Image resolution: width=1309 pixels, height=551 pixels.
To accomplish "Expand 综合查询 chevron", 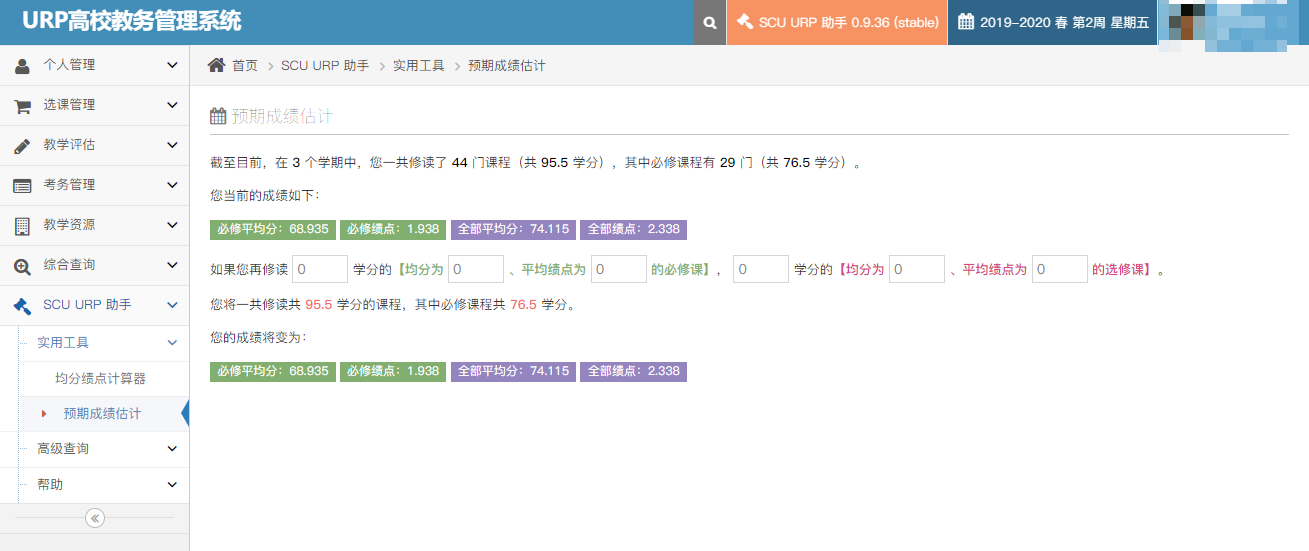I will coord(172,265).
